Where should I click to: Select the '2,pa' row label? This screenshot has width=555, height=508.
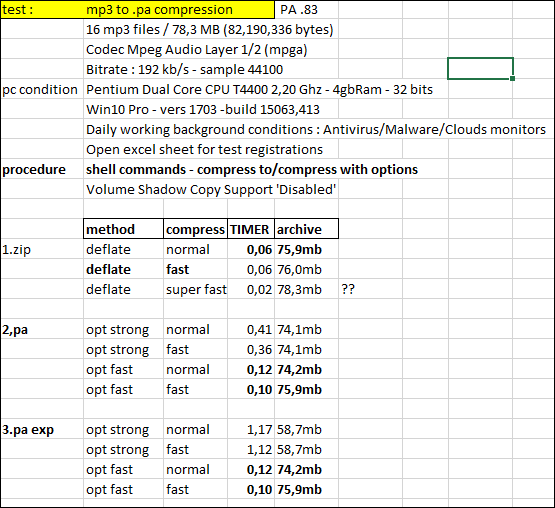pos(42,330)
